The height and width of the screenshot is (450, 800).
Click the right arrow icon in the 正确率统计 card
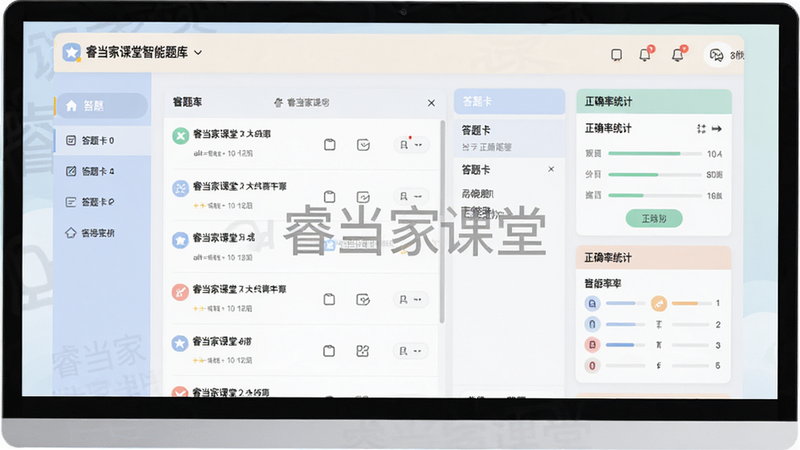[x=717, y=129]
